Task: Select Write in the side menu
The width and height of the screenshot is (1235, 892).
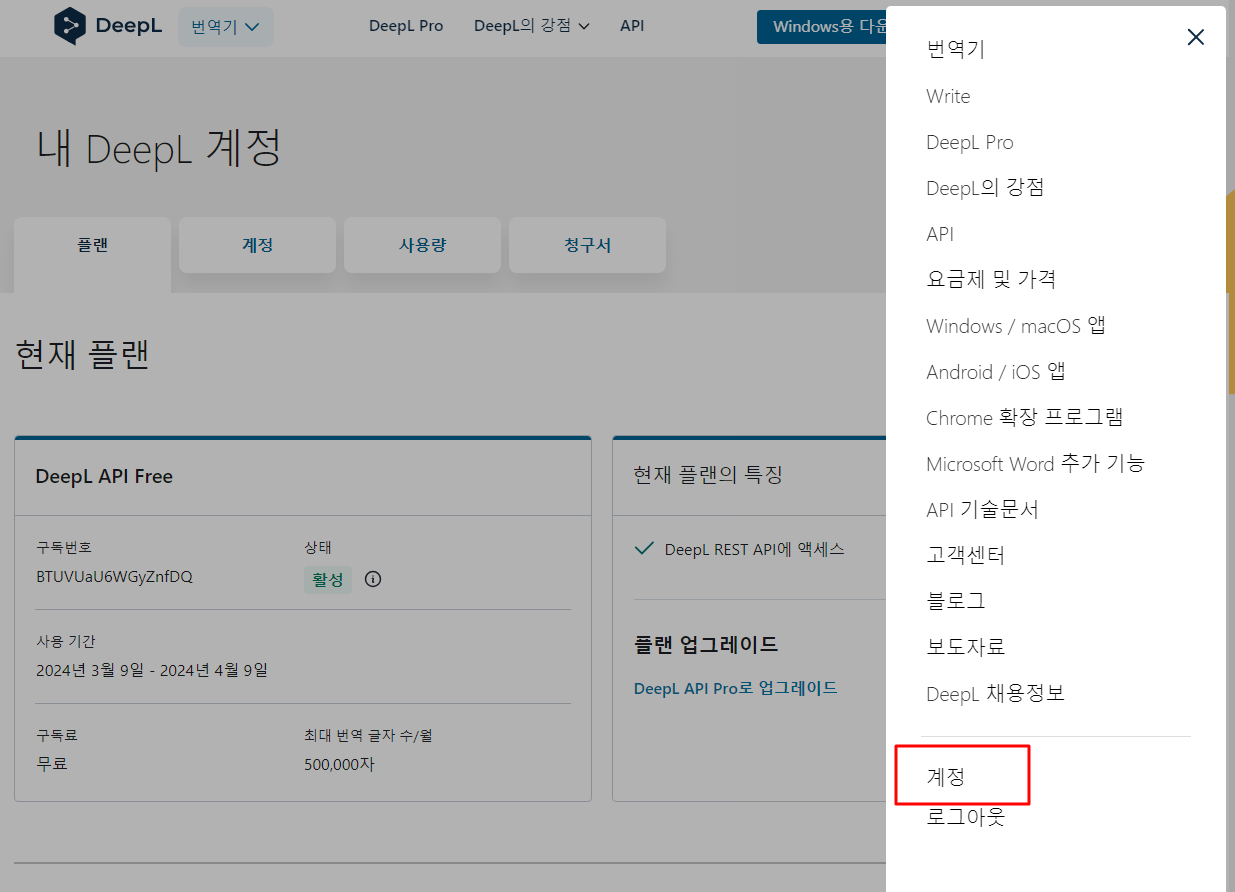Action: point(948,96)
